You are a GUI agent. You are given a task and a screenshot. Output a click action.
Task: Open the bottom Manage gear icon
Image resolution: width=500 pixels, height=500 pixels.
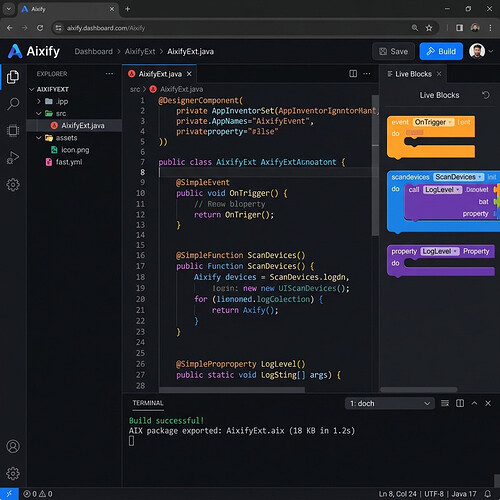pos(13,473)
